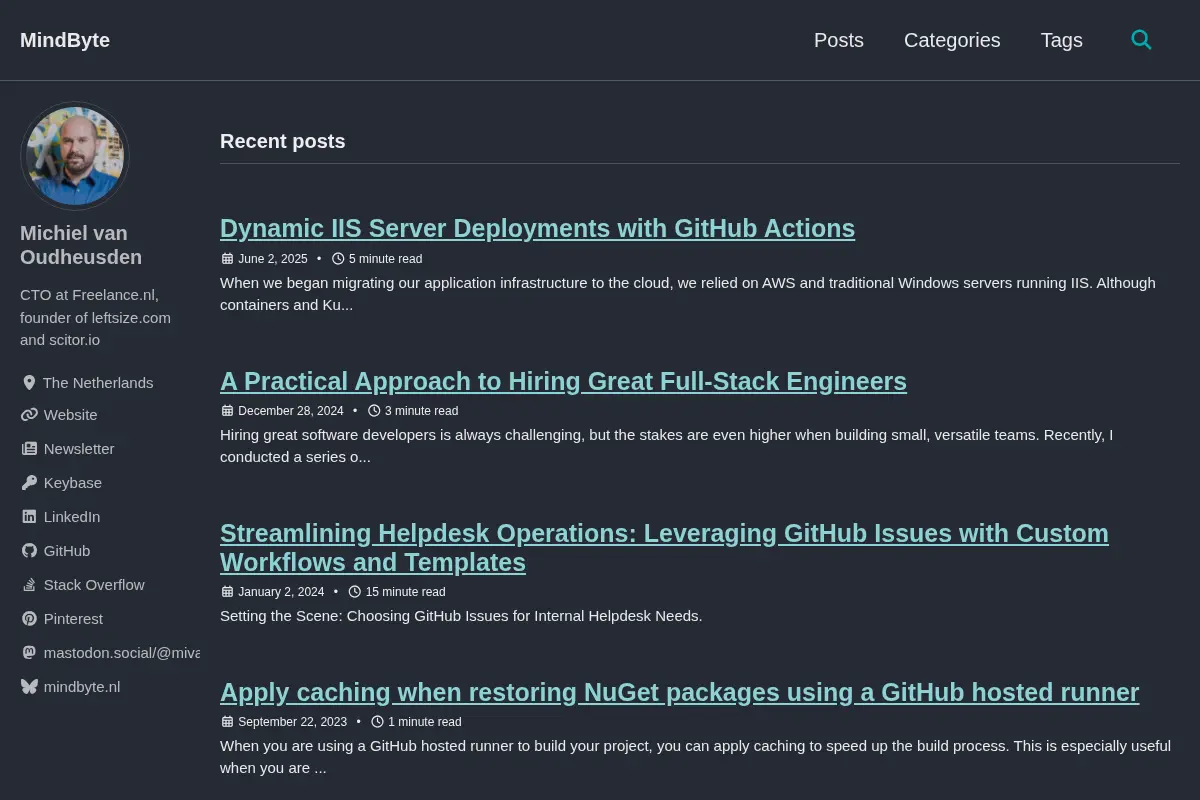This screenshot has width=1200, height=800.
Task: Click the Pinterest icon
Action: pos(29,619)
